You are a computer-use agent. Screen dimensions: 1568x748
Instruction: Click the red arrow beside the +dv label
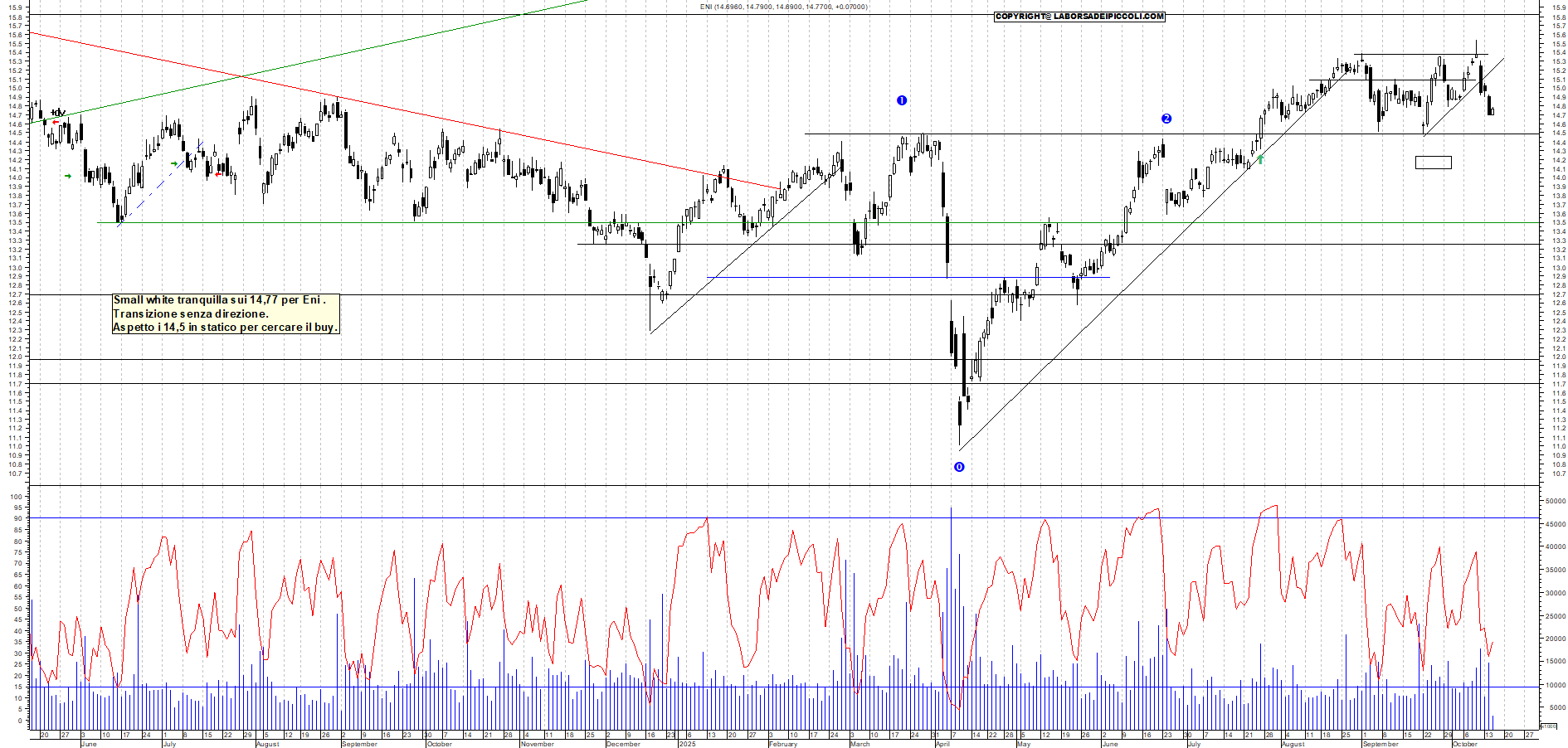56,123
